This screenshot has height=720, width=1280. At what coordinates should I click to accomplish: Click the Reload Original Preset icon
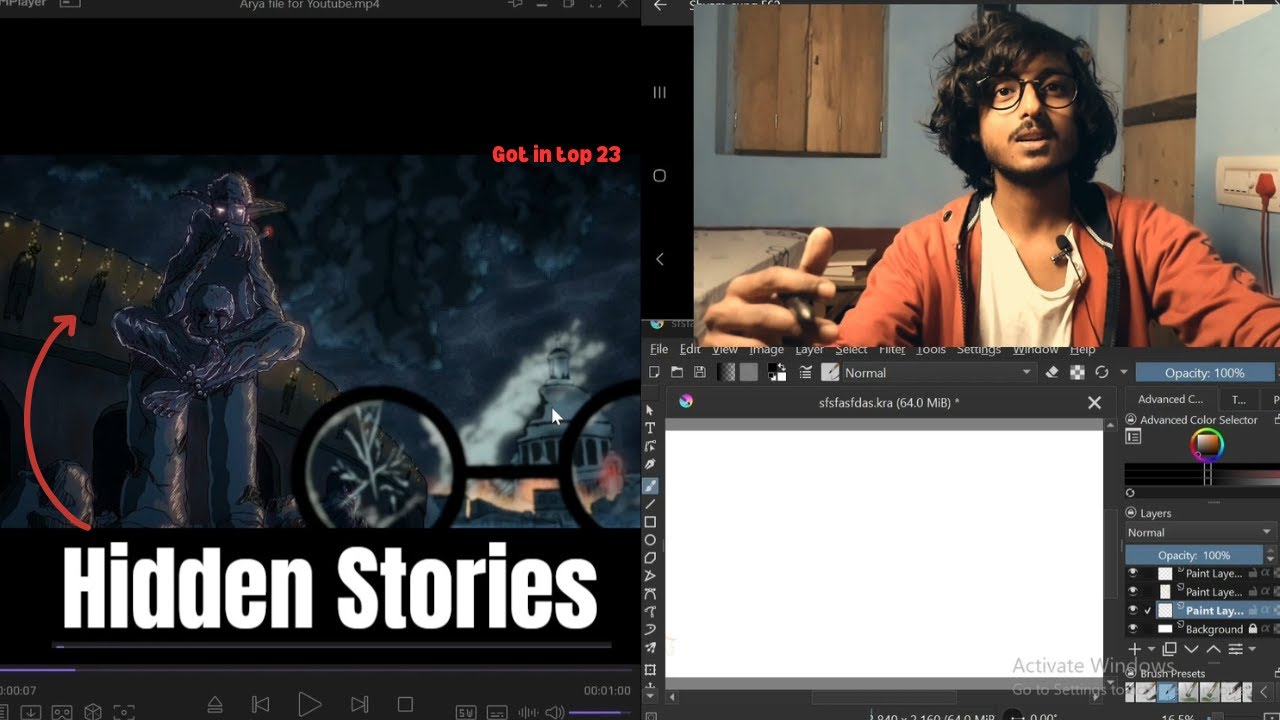[x=1101, y=372]
